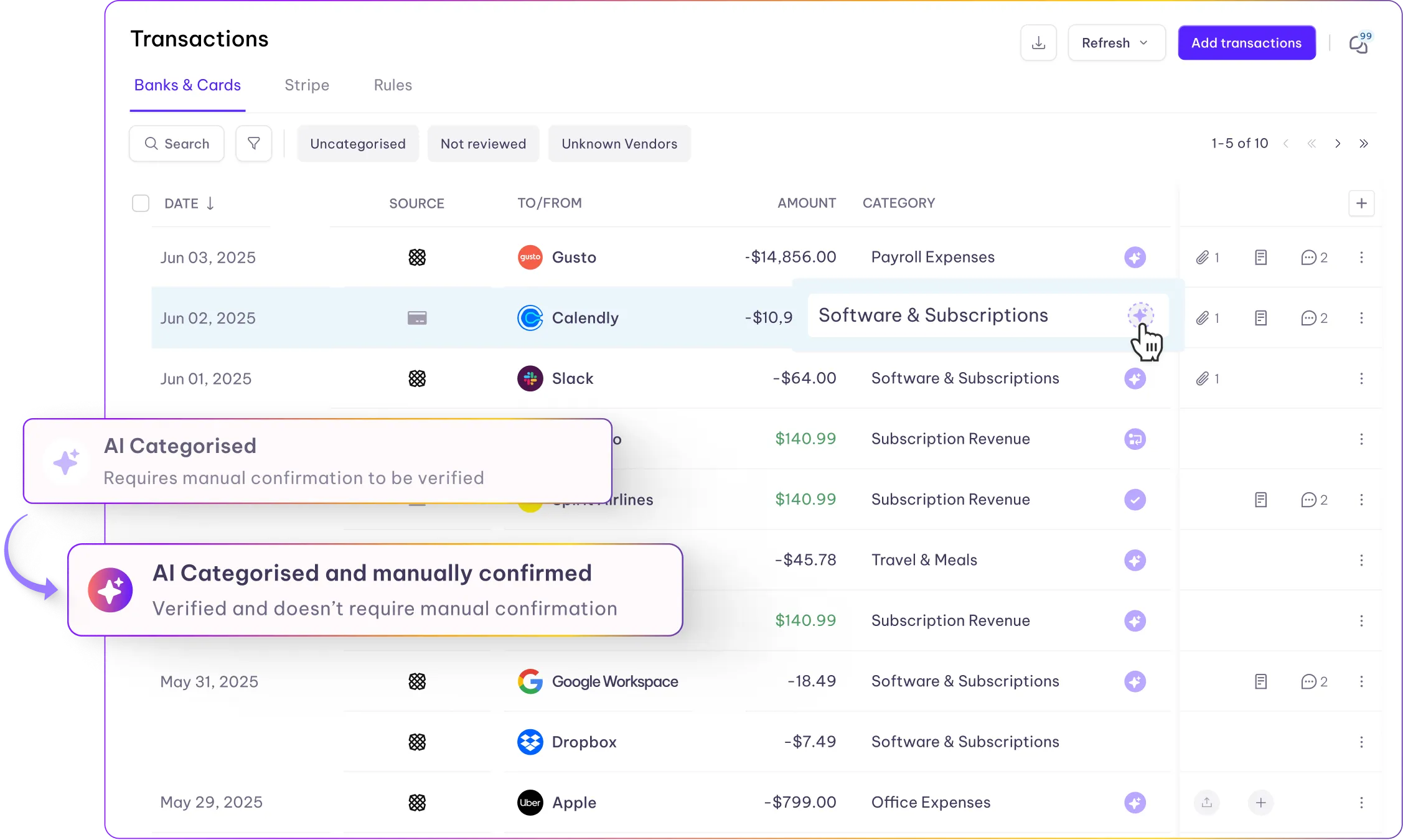Click the Search field
The height and width of the screenshot is (840, 1403).
coord(177,144)
